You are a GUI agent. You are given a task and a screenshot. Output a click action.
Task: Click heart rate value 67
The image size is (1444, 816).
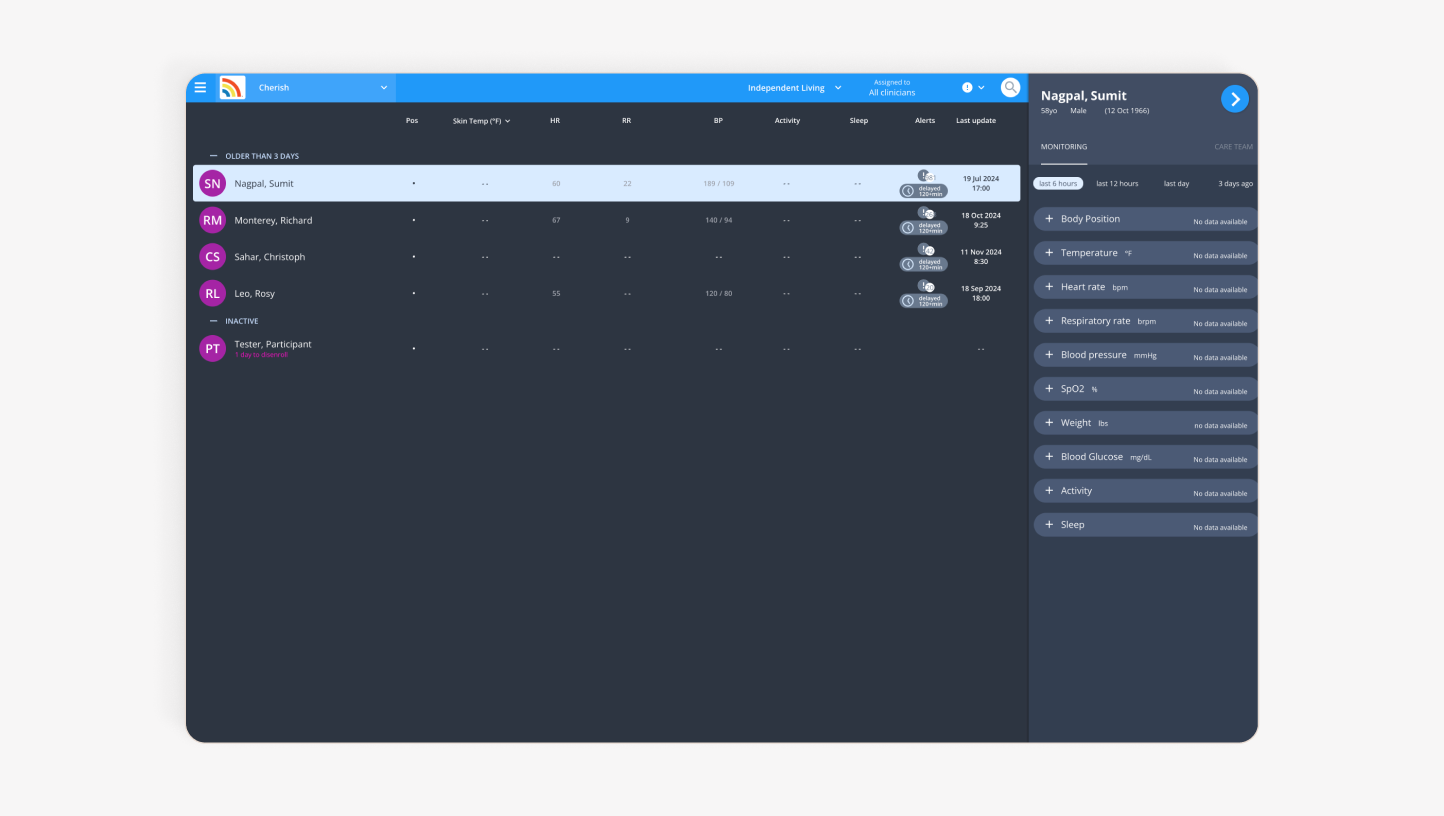556,220
